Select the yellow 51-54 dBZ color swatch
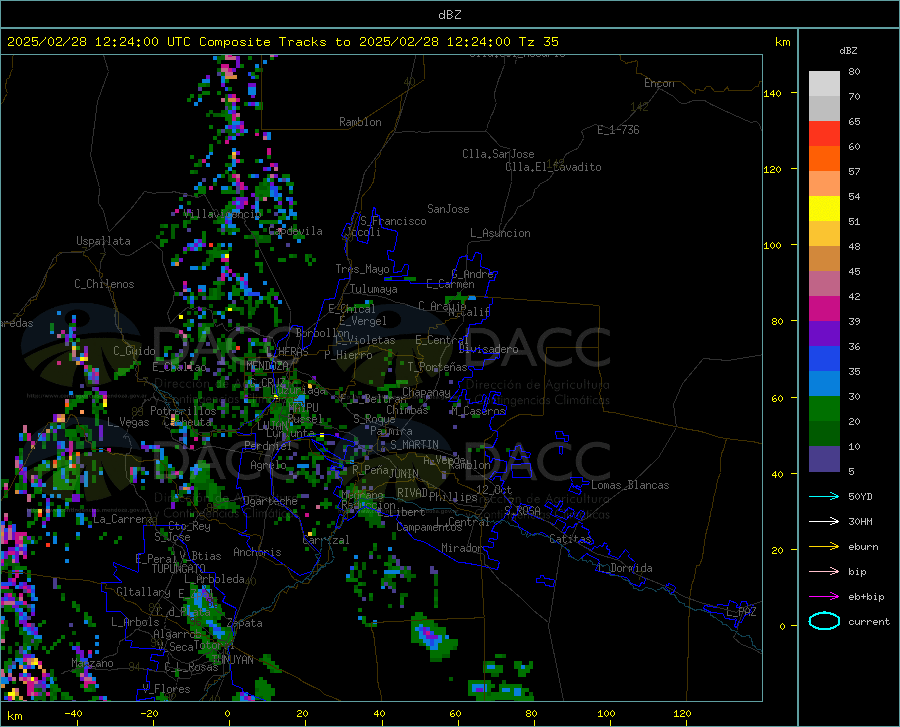Image resolution: width=900 pixels, height=727 pixels. tap(824, 209)
